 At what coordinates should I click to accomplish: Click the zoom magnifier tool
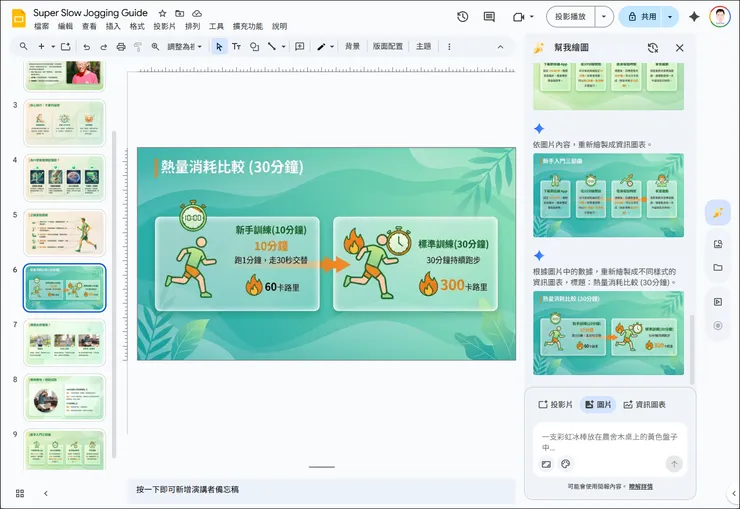click(155, 46)
